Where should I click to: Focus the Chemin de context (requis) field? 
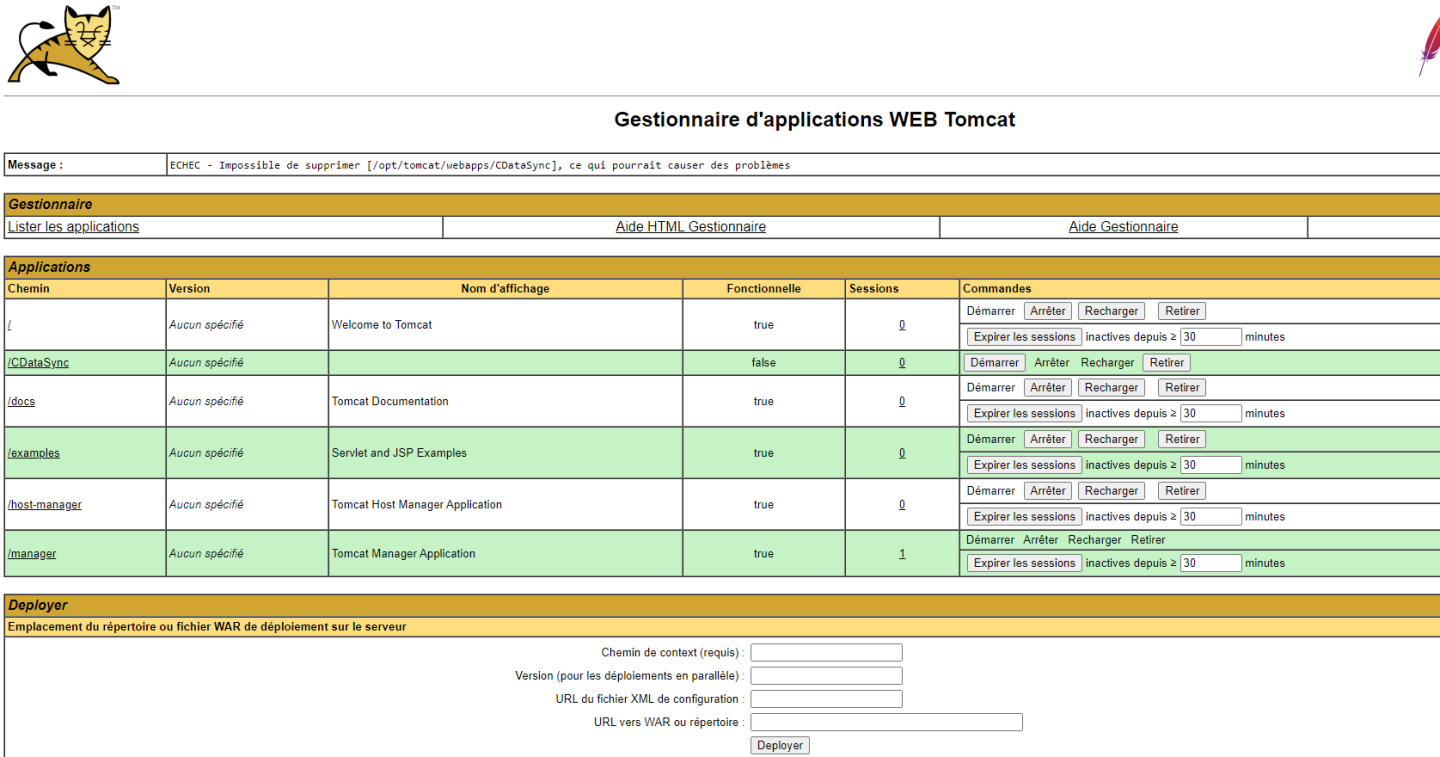[827, 653]
